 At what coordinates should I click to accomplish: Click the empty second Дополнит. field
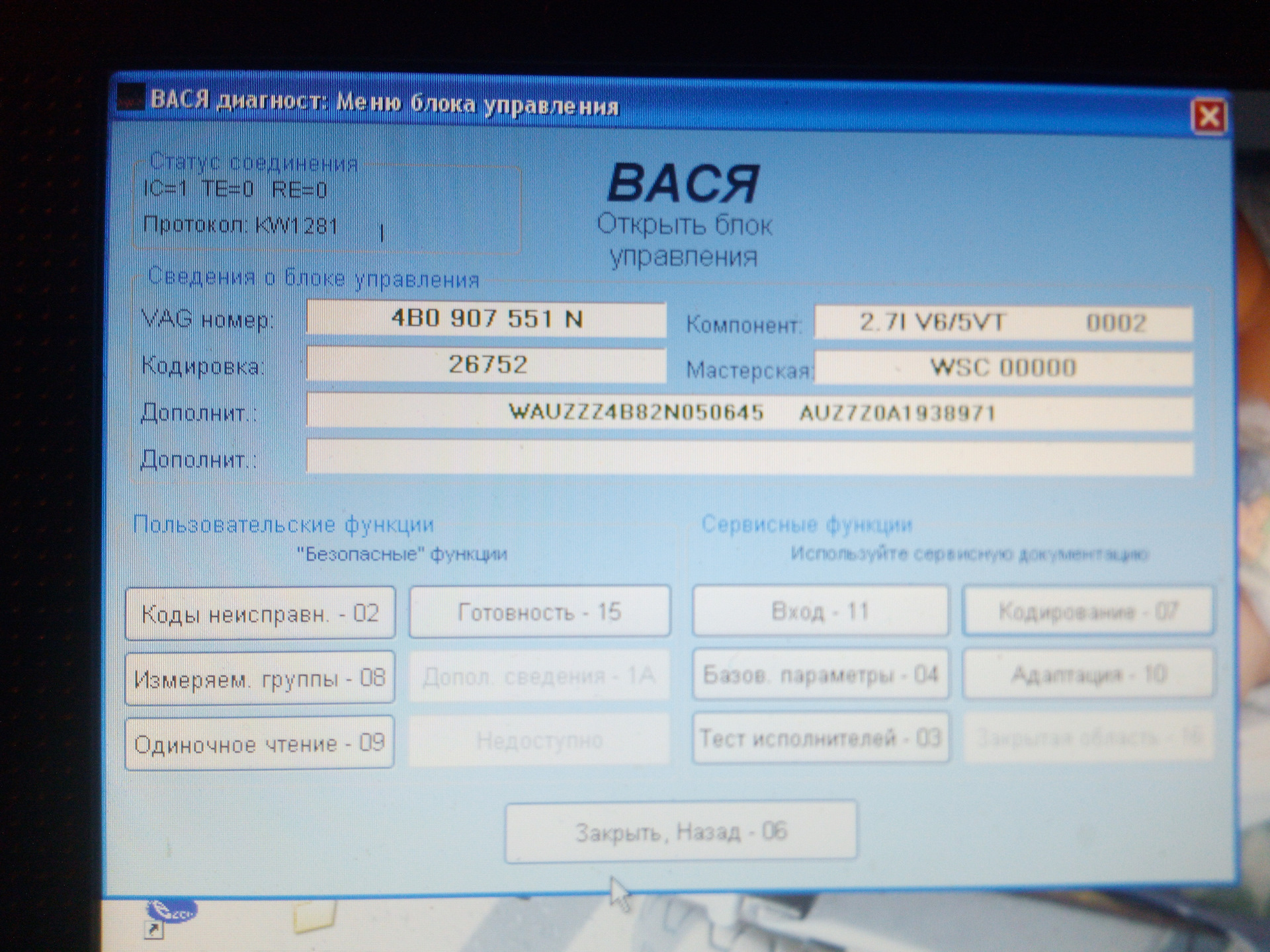[750, 457]
